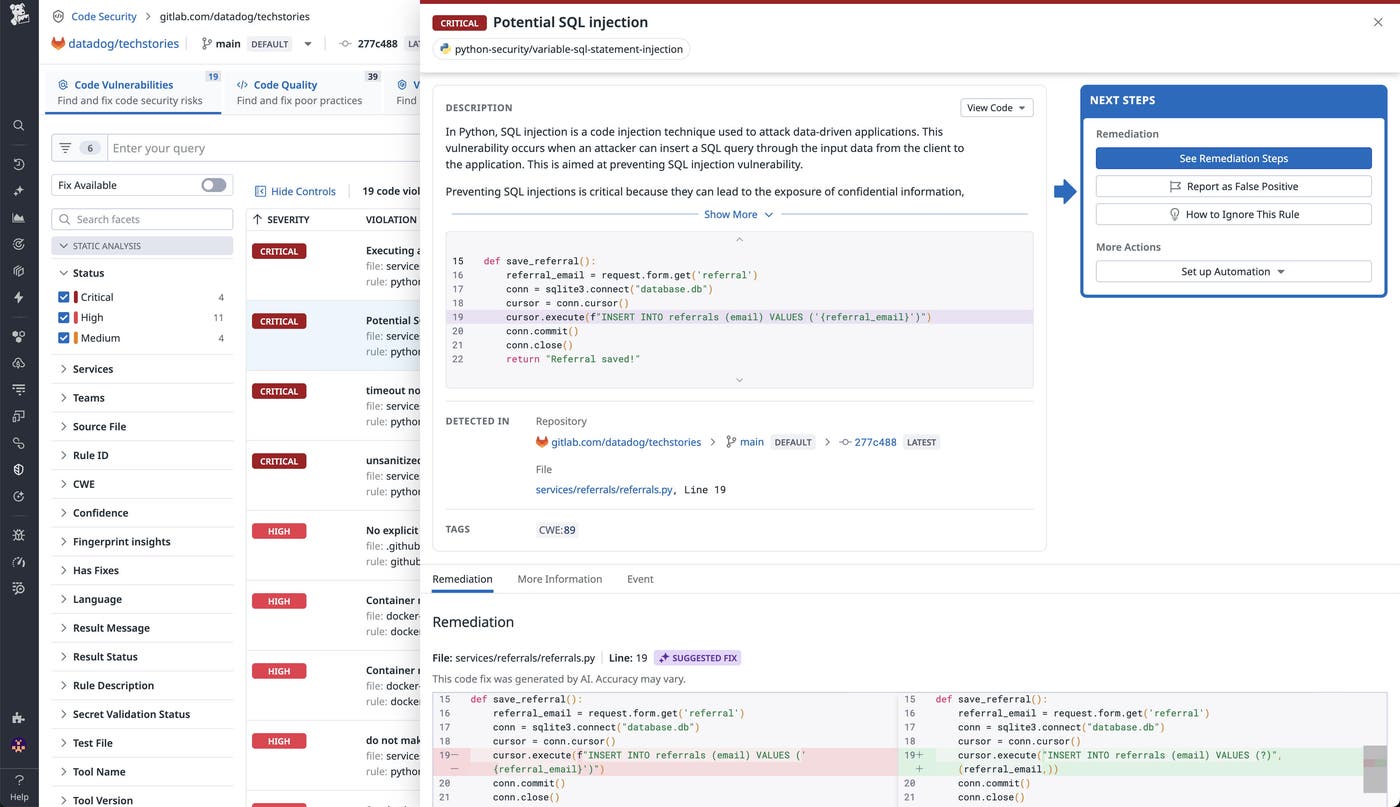The image size is (1400, 807).
Task: Open the search magnifier in the left sidebar
Action: pos(18,126)
